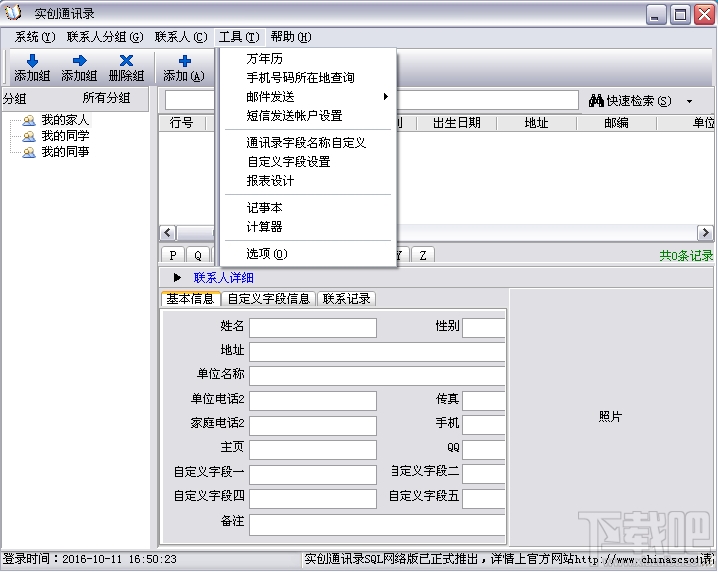Open the dropdown arrow beside Quick Search
Image resolution: width=718 pixels, height=572 pixels.
689,101
